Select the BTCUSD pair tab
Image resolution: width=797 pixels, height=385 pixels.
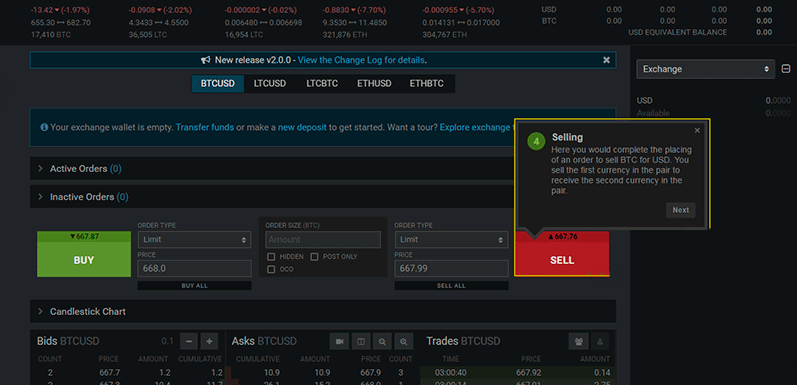click(218, 84)
